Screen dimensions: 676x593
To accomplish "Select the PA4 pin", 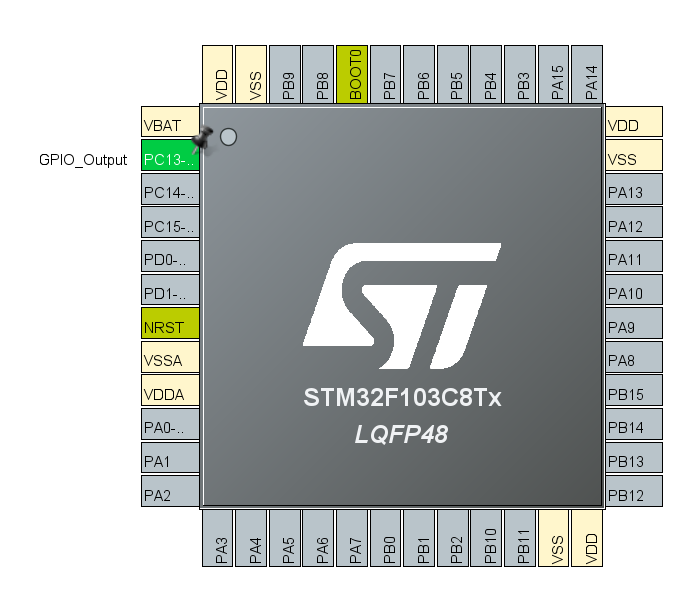I will [251, 538].
